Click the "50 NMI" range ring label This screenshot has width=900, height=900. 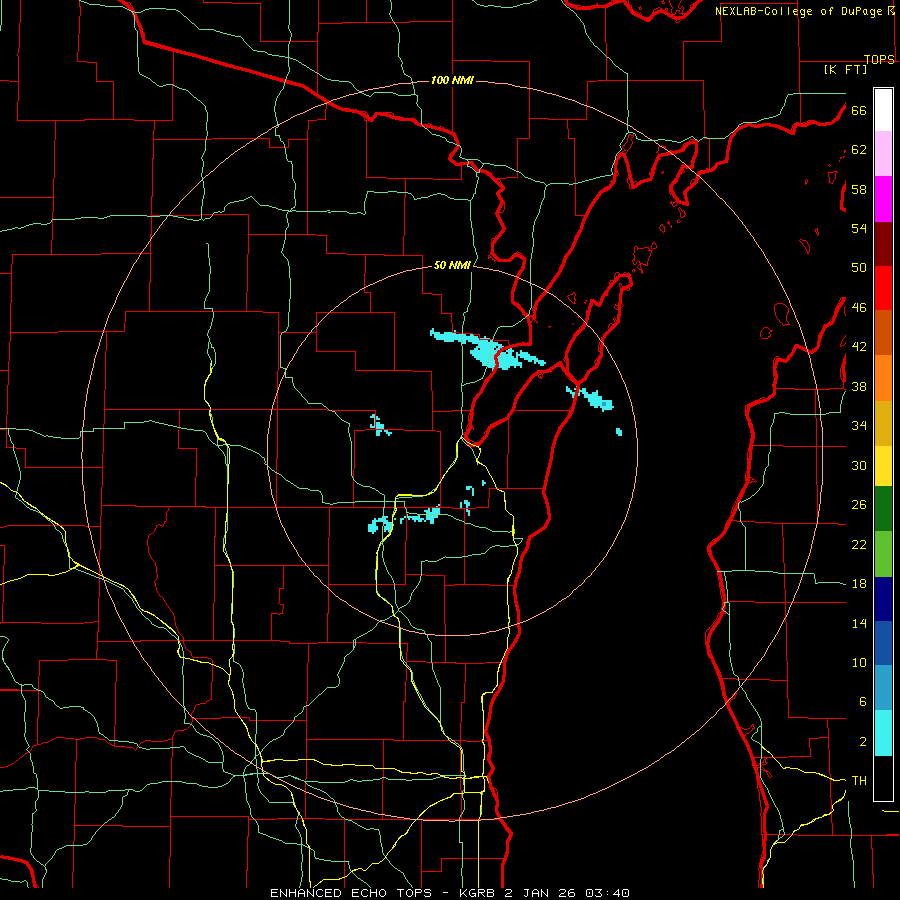pyautogui.click(x=452, y=265)
